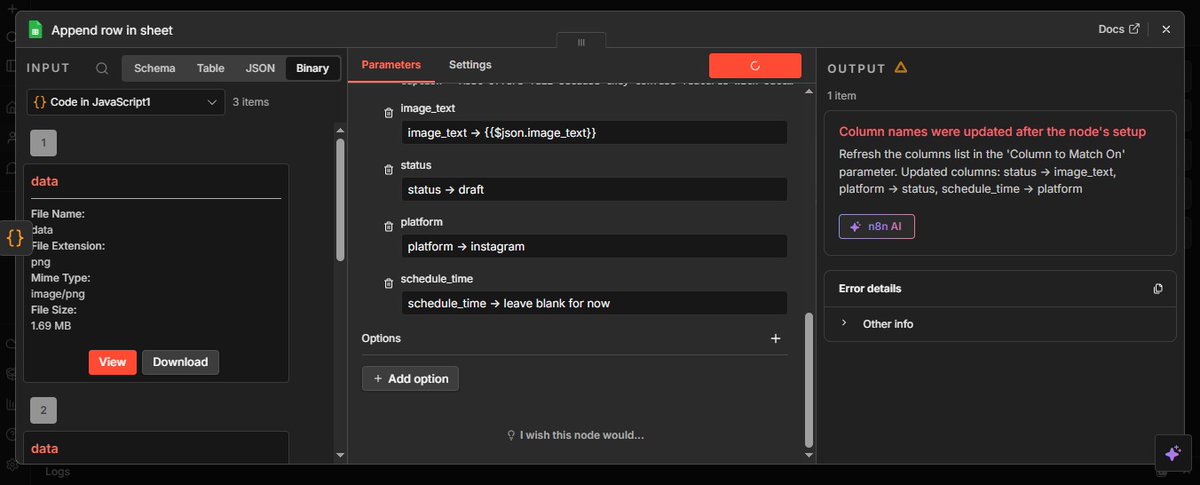Click the plus icon beside Options
This screenshot has height=485, width=1200.
click(x=775, y=339)
